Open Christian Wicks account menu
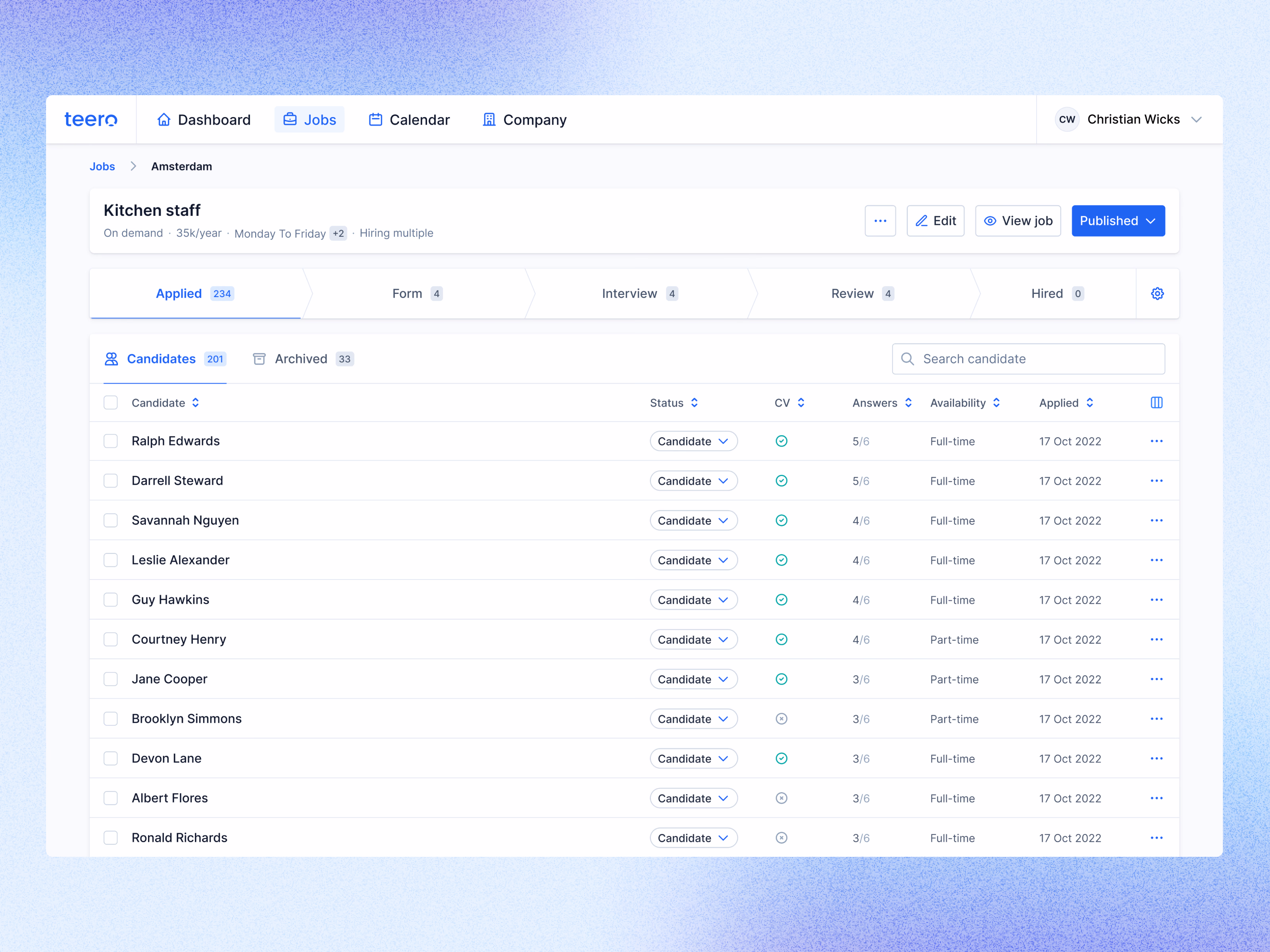Image resolution: width=1270 pixels, height=952 pixels. click(x=1128, y=119)
